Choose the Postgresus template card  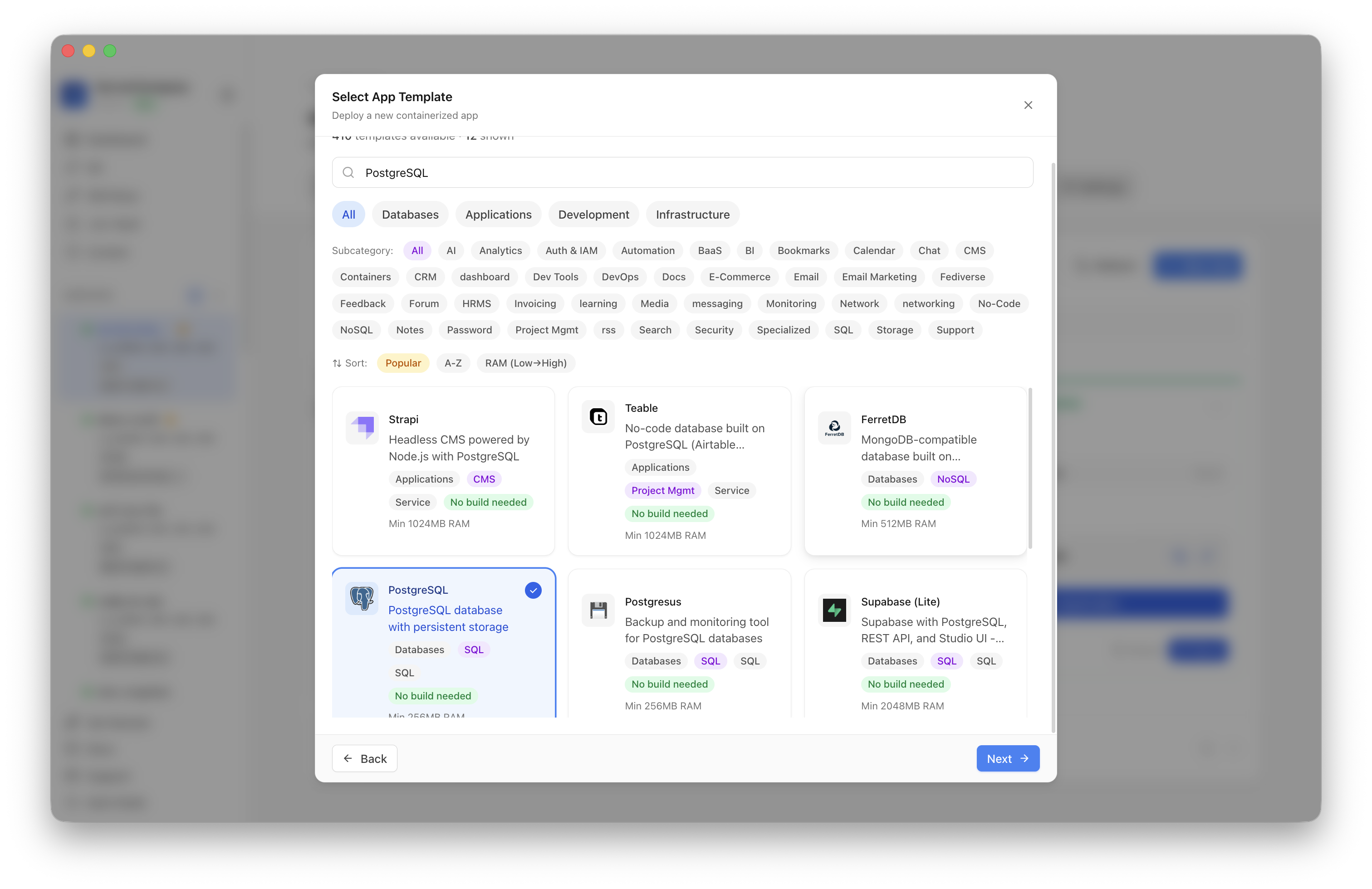tap(679, 643)
